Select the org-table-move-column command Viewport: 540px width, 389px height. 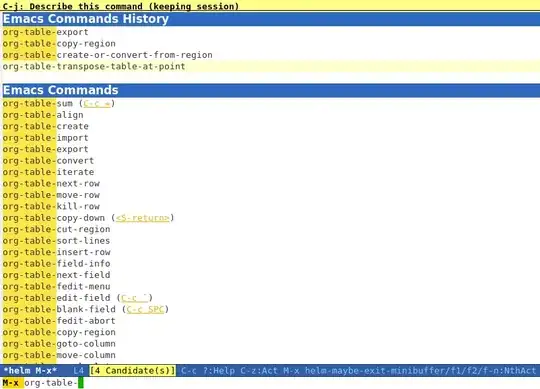coord(59,355)
